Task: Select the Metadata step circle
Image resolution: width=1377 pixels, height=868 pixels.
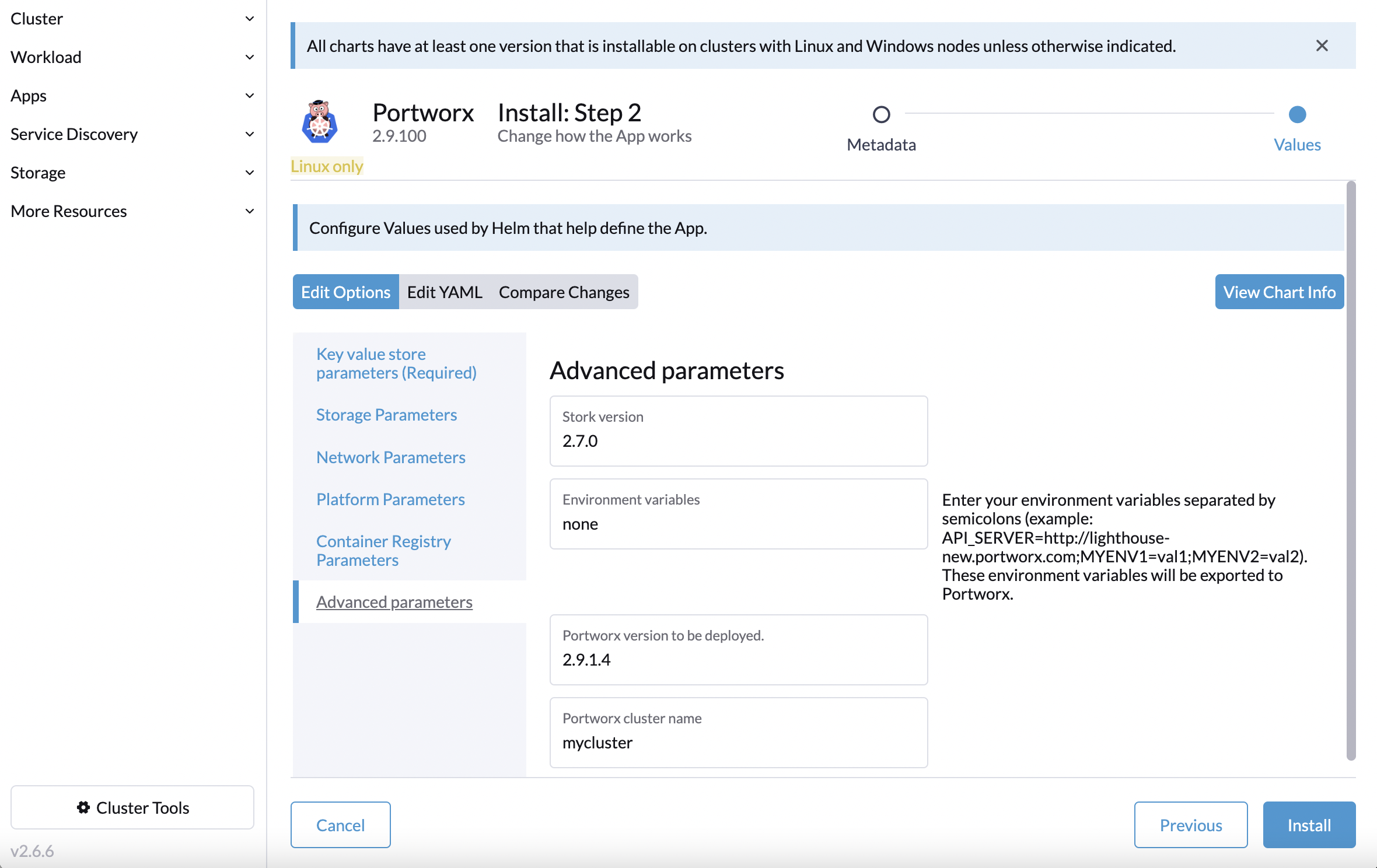Action: tap(881, 114)
